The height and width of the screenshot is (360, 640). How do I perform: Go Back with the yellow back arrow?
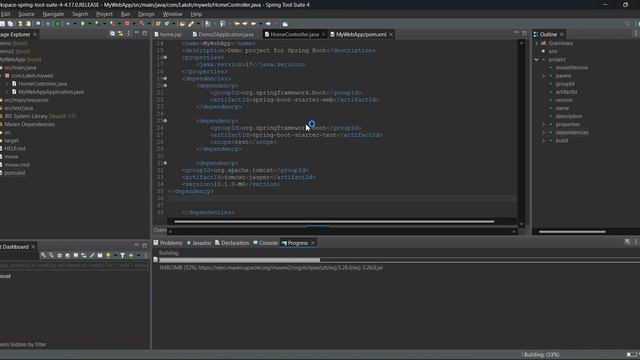point(253,24)
